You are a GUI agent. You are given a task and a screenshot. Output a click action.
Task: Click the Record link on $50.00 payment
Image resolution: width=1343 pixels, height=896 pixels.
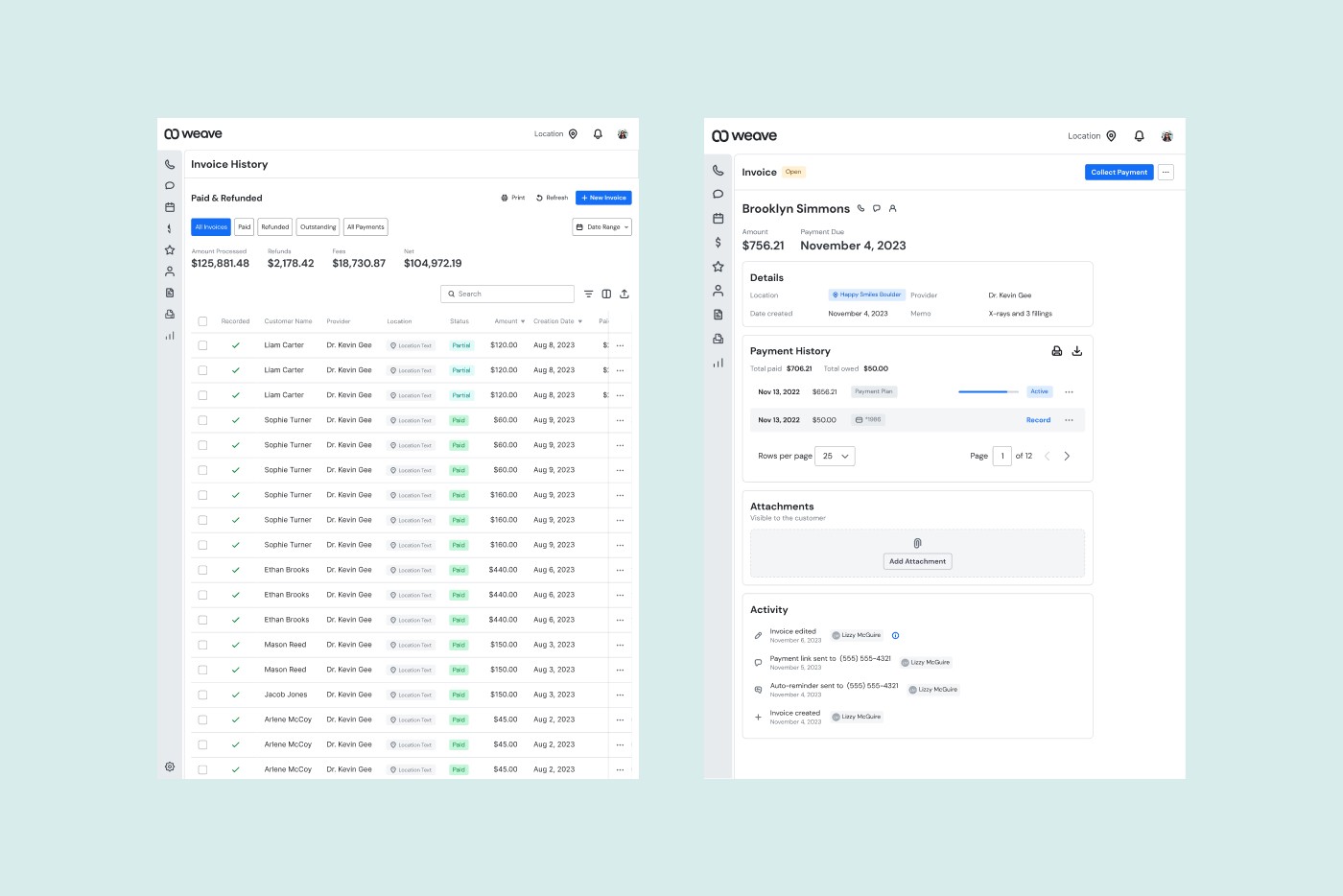(x=1038, y=420)
